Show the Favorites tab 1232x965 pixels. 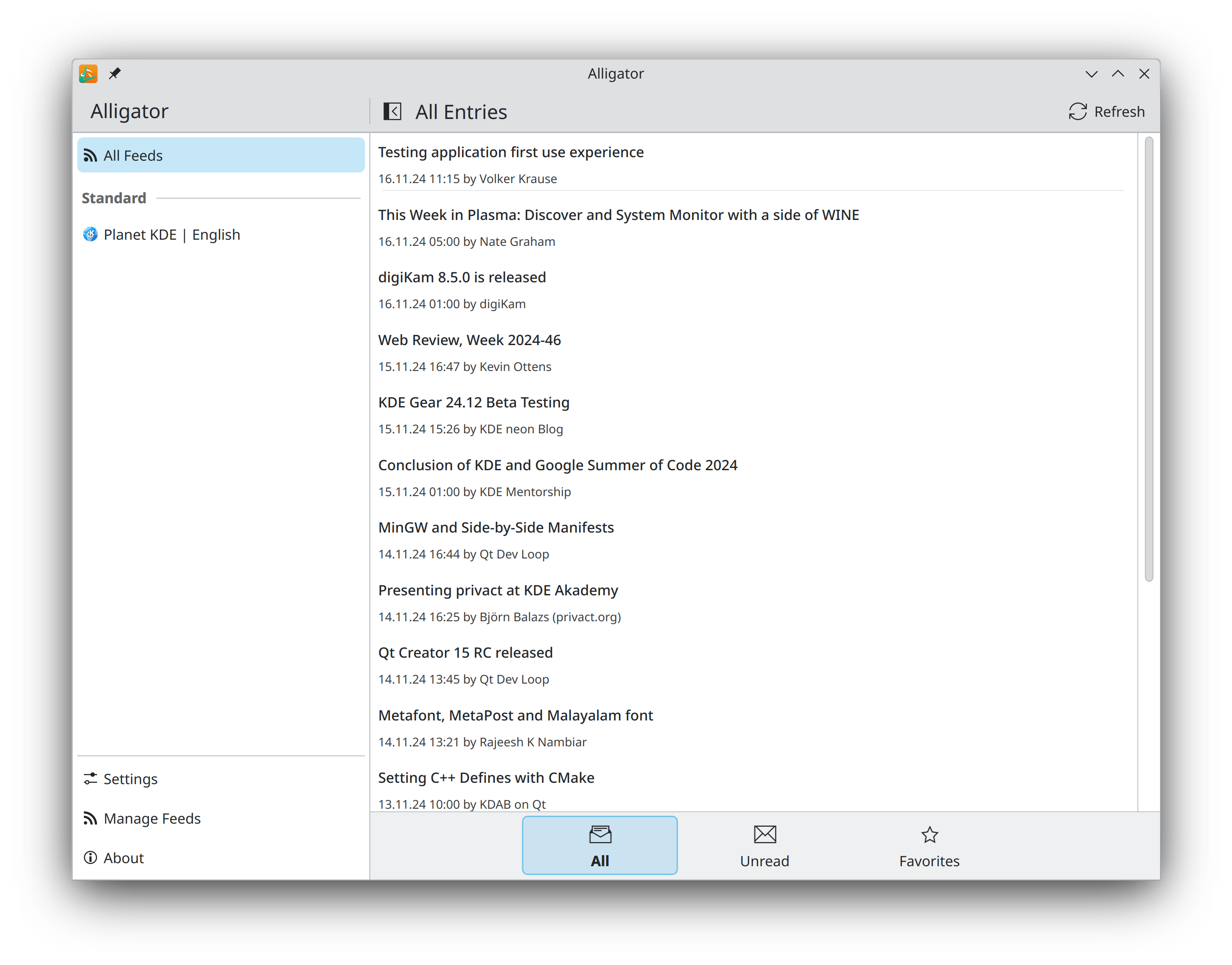click(929, 845)
